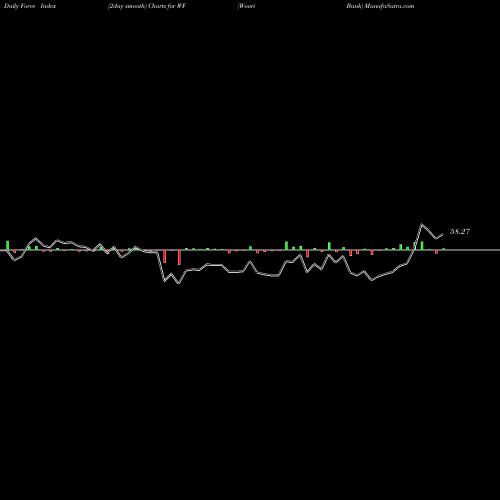The width and height of the screenshot is (500, 500).
Task: Click the '(Woori' header text
Action: (x=246, y=6)
